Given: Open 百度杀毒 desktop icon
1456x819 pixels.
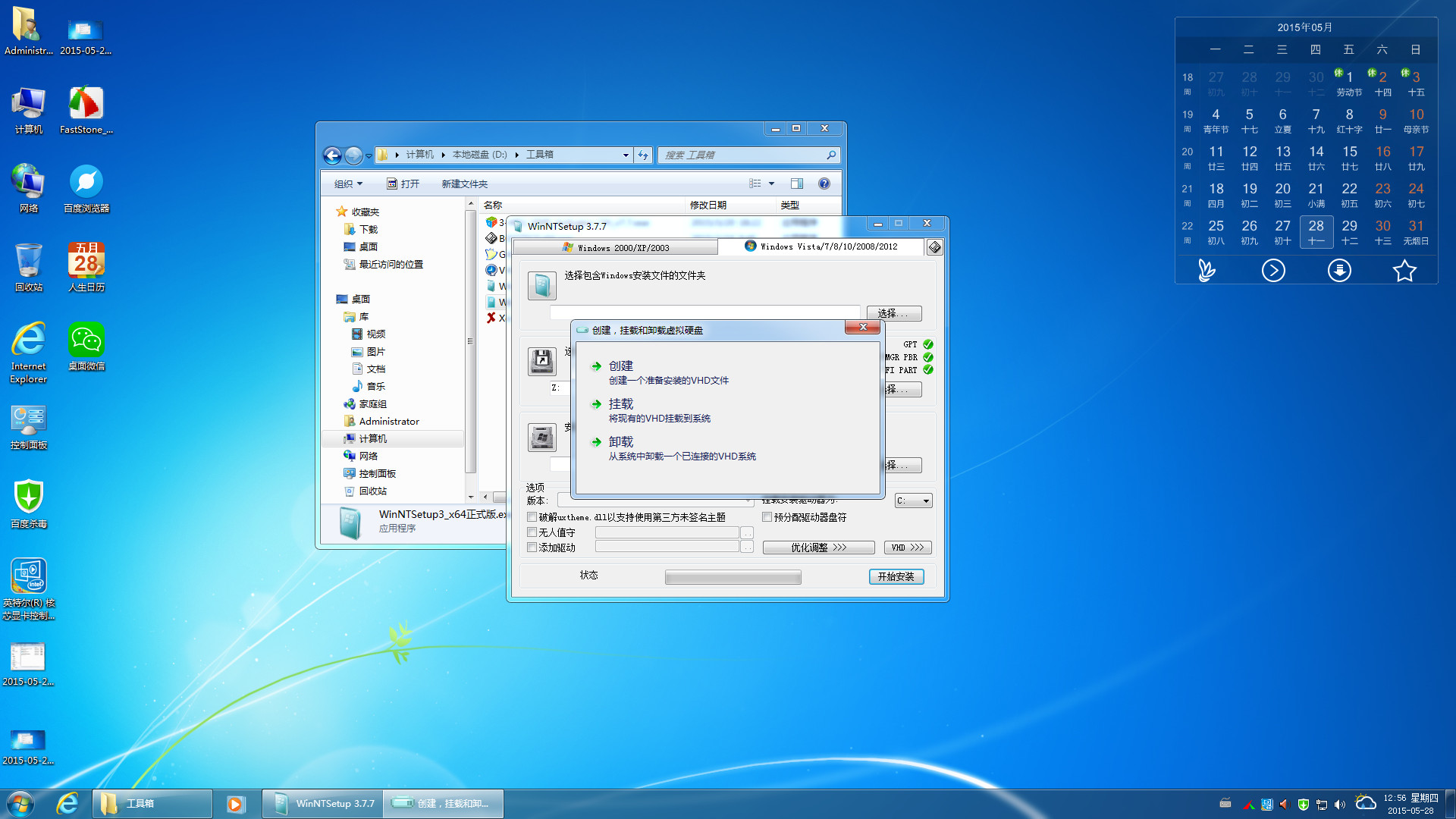Looking at the screenshot, I should click(29, 504).
